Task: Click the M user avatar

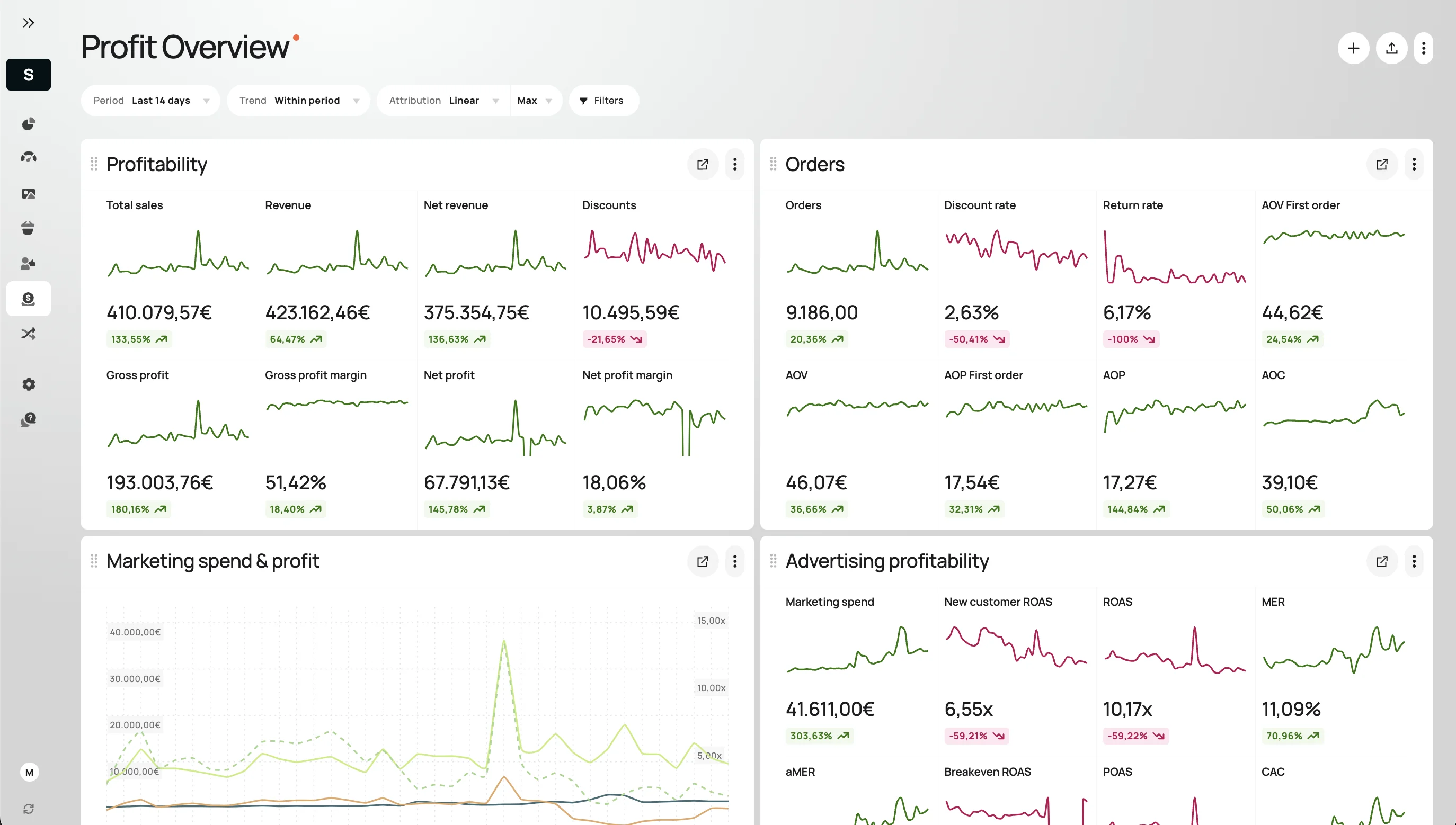Action: point(30,772)
